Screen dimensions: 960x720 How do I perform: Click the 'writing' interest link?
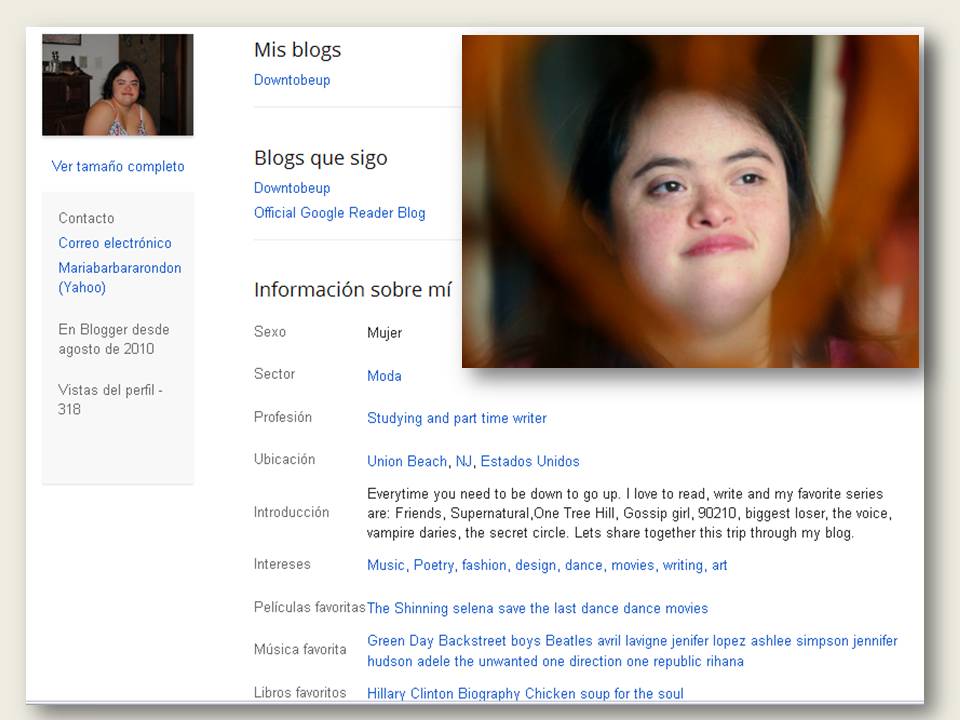682,565
